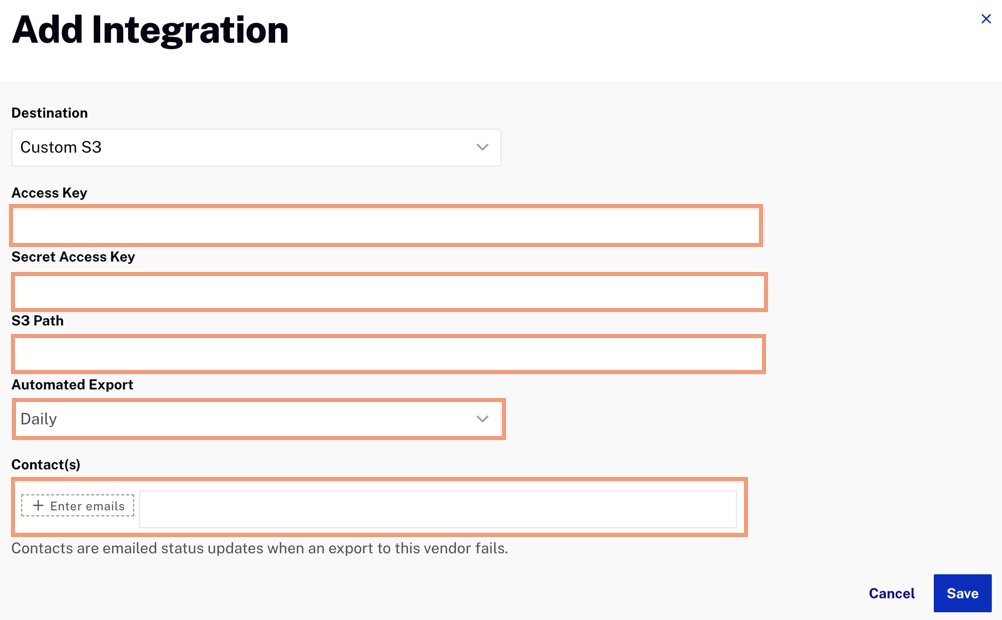
Task: Select the S3 Path text field
Action: (389, 354)
